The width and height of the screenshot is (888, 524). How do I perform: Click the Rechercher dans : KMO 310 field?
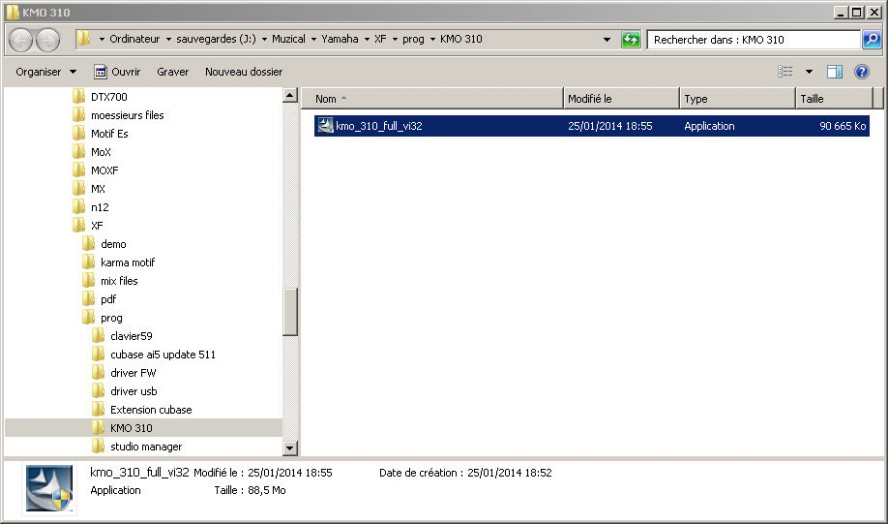click(x=752, y=40)
